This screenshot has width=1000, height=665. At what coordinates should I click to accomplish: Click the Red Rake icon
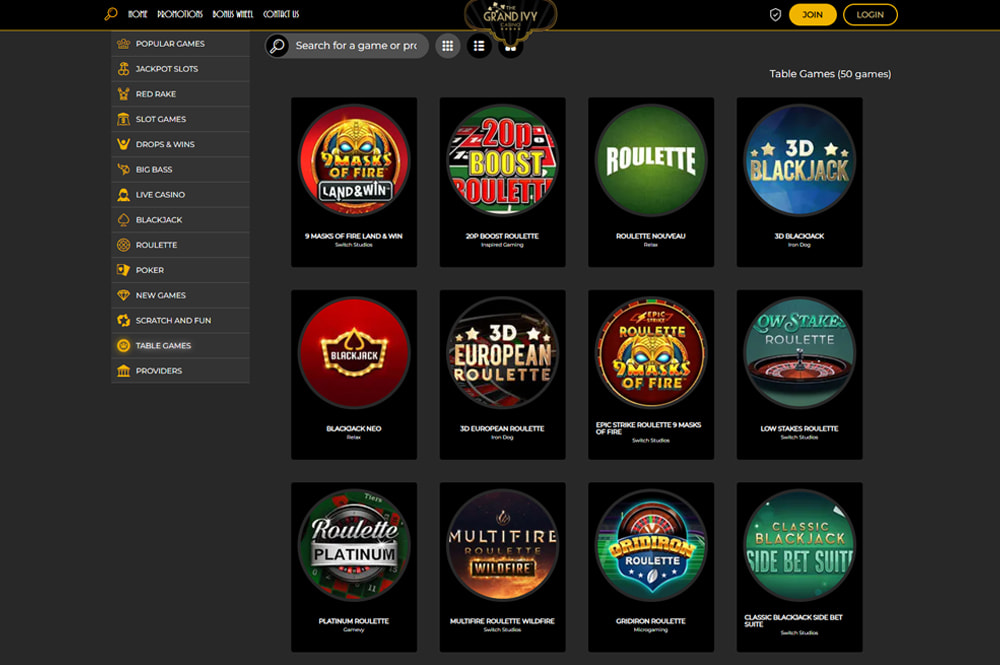pos(124,94)
